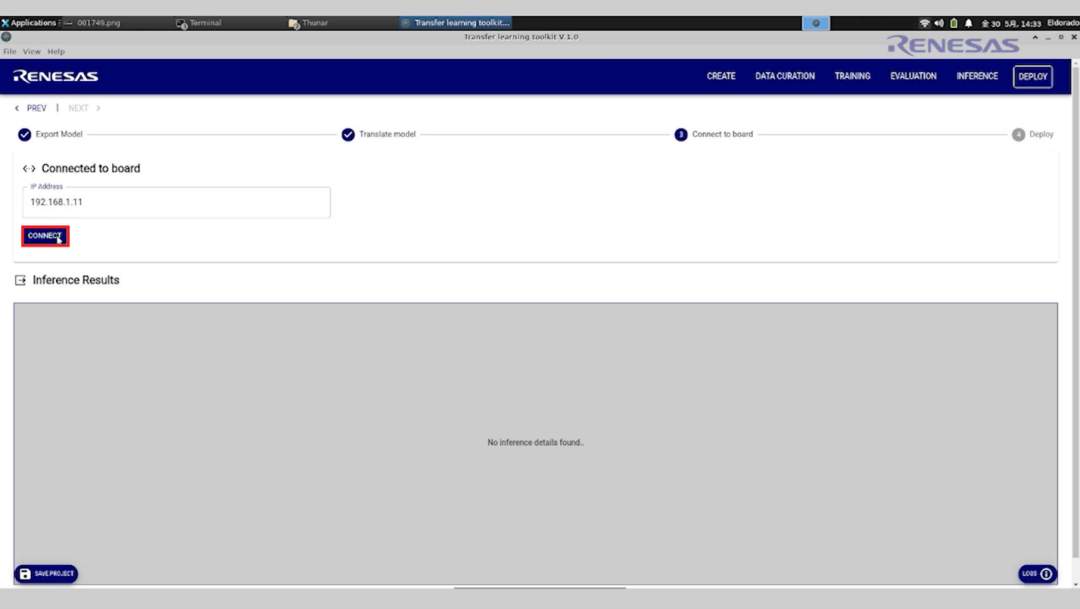
Task: Click the battery tray icon
Action: click(954, 23)
